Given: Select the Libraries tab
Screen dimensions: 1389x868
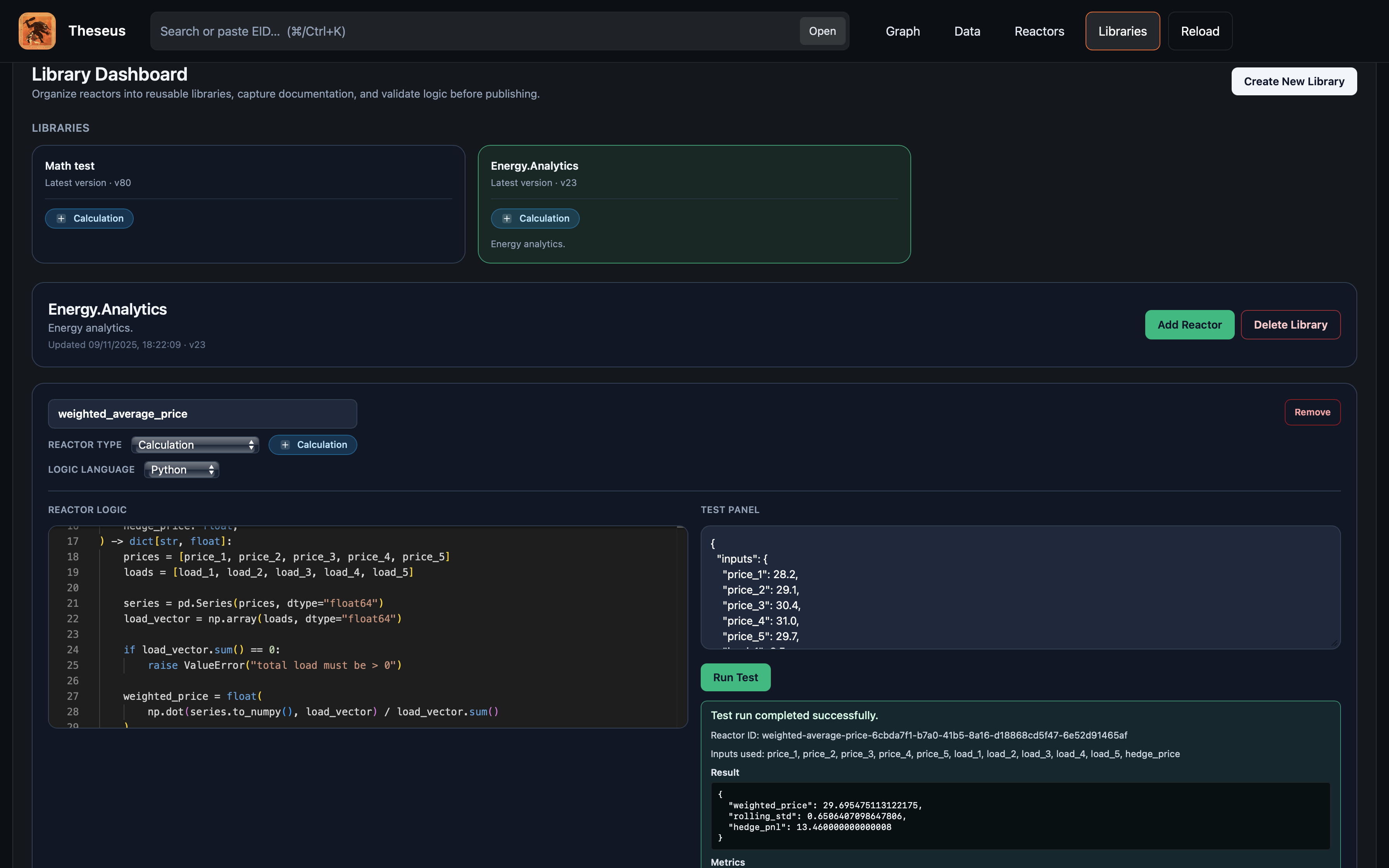Looking at the screenshot, I should tap(1122, 31).
